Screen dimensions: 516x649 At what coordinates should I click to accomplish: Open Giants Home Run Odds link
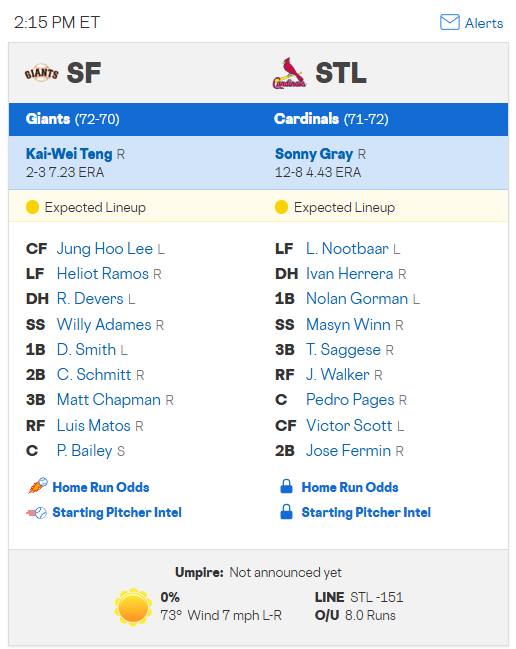pos(101,487)
